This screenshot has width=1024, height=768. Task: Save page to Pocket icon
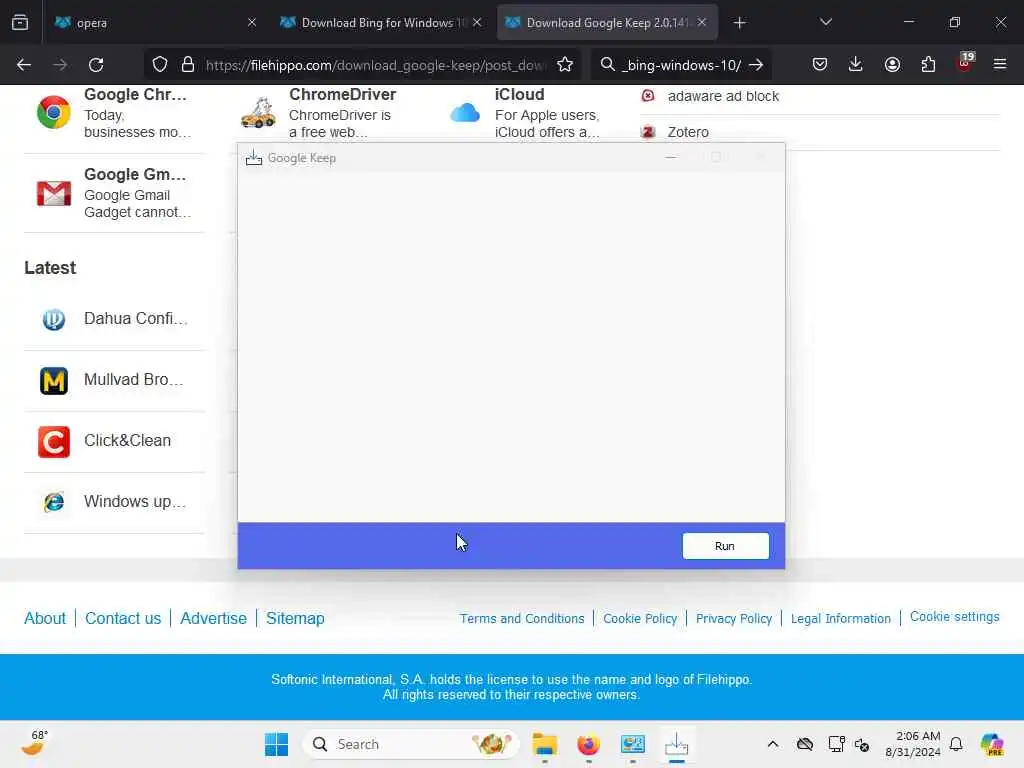(820, 64)
